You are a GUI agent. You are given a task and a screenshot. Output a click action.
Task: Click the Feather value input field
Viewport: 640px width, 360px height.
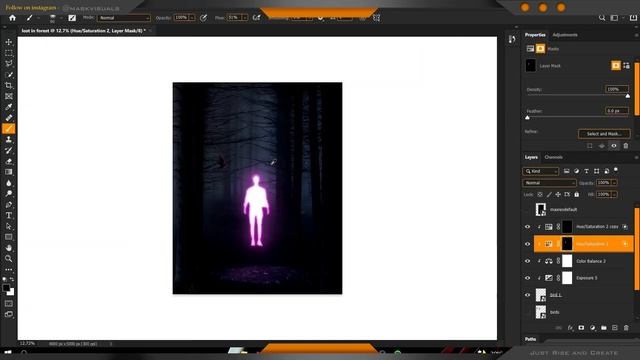(617, 111)
